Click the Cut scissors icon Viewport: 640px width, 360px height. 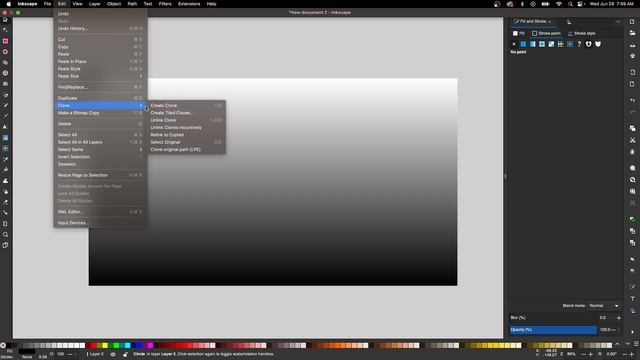click(x=632, y=140)
